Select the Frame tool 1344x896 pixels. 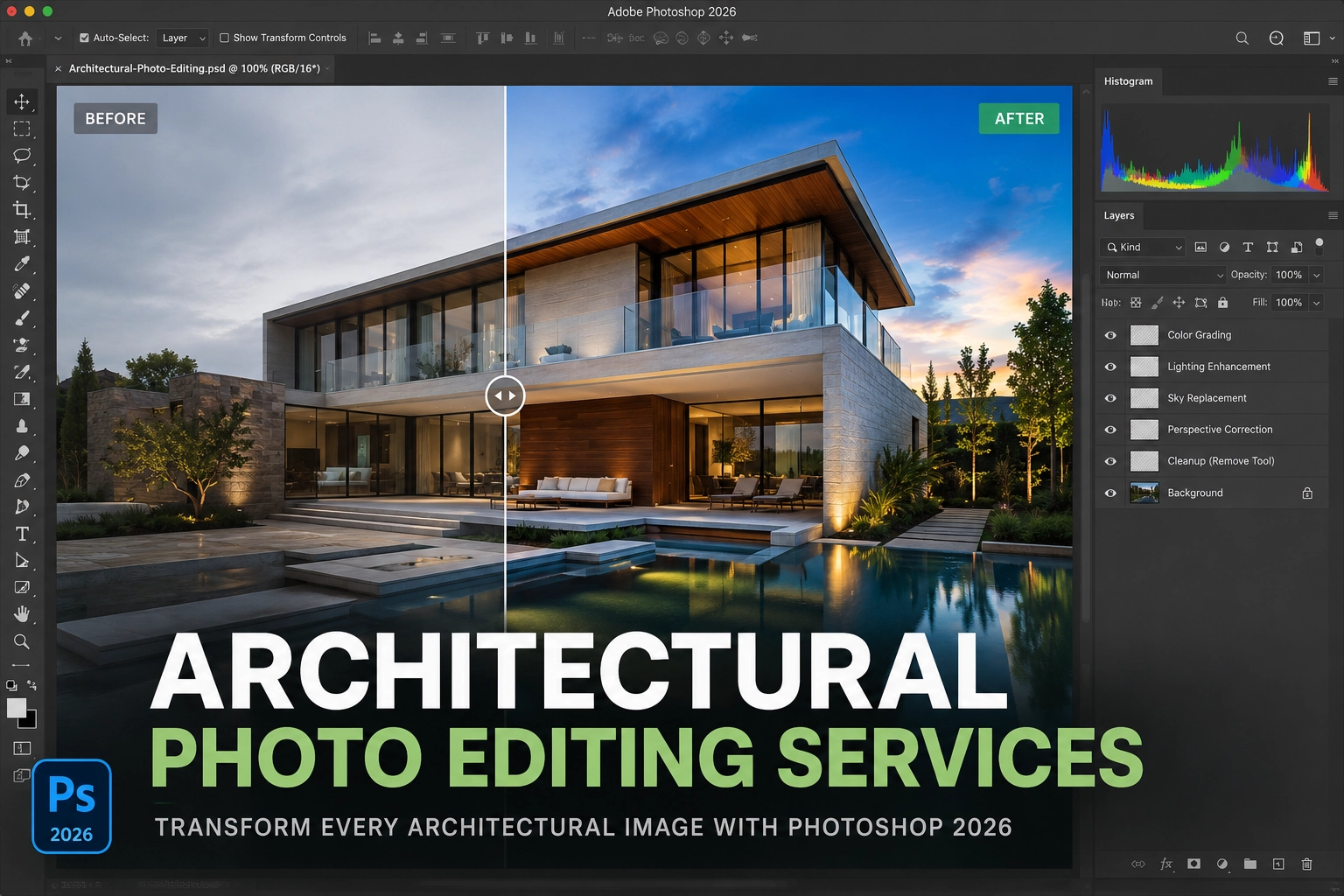coord(22,237)
